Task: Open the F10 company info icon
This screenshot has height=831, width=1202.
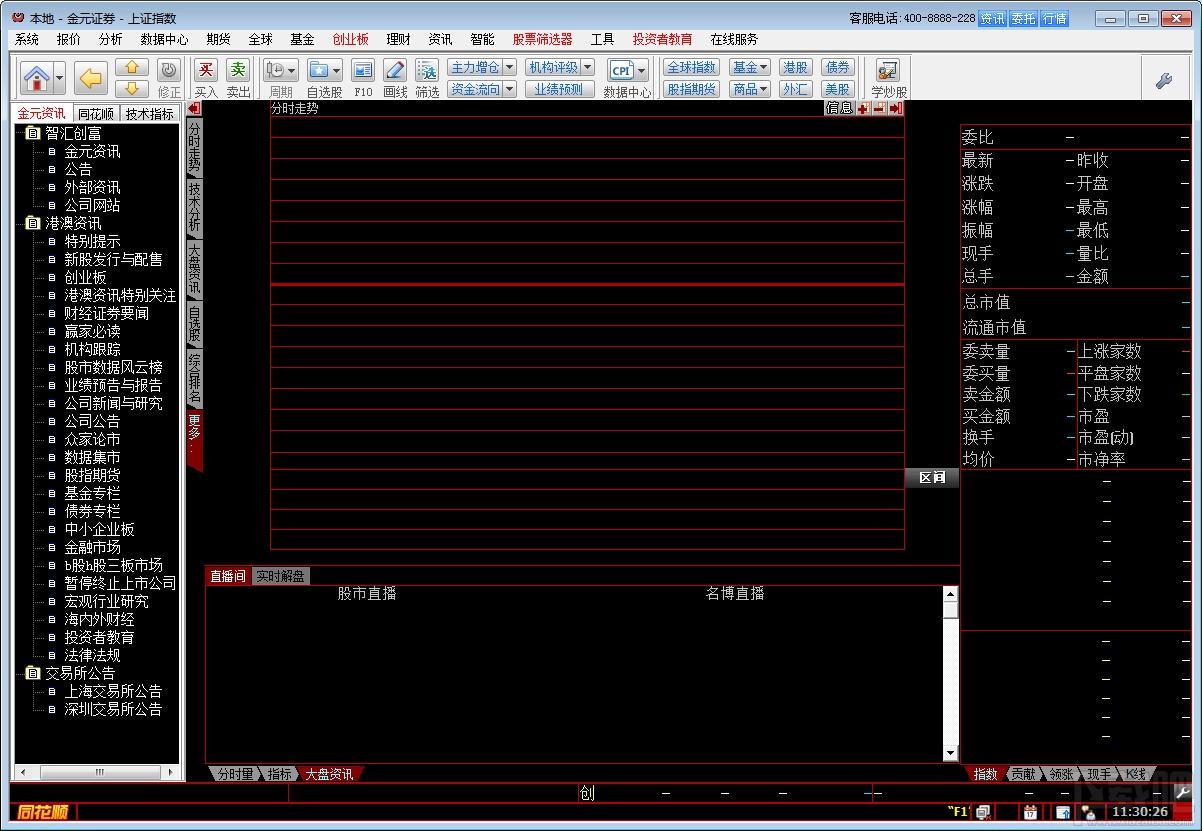Action: pos(363,70)
